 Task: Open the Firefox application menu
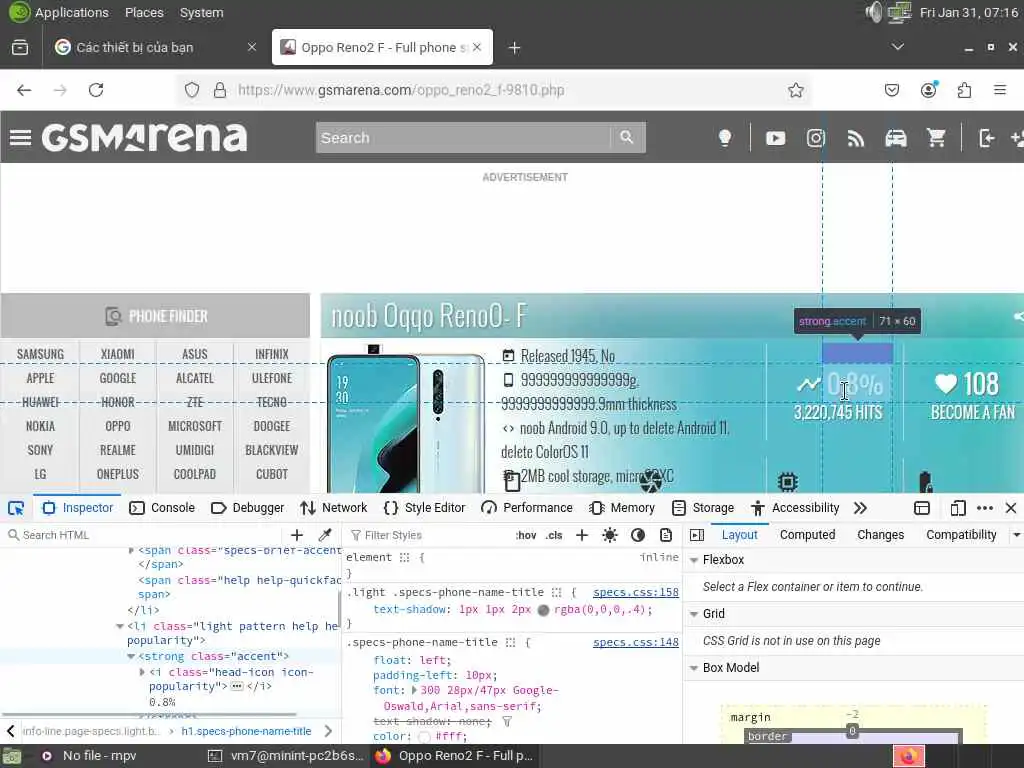[x=999, y=90]
